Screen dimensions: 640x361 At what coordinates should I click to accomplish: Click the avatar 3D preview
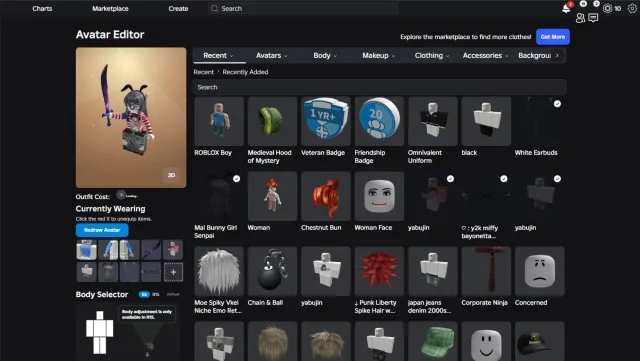point(131,118)
